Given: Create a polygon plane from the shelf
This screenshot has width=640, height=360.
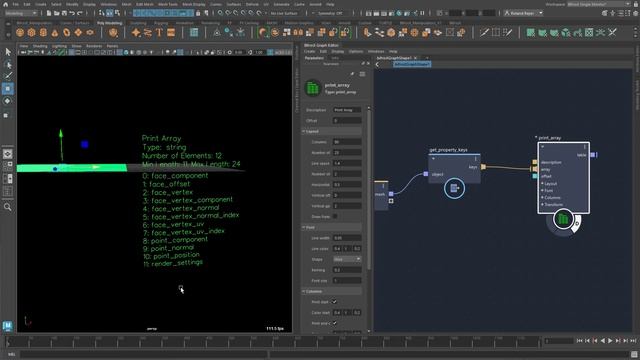Looking at the screenshot, I should point(78,33).
